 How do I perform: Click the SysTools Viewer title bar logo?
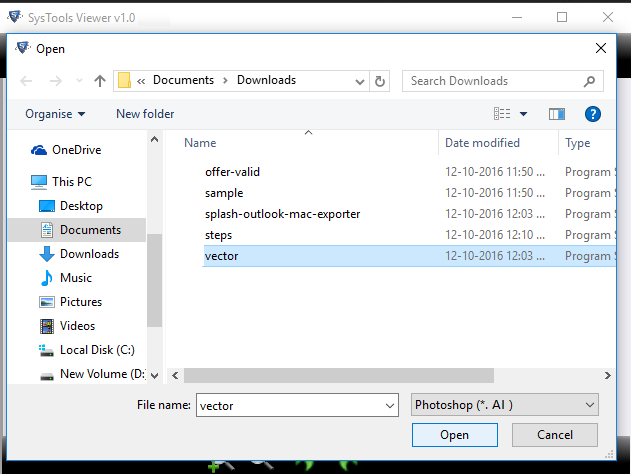15,17
